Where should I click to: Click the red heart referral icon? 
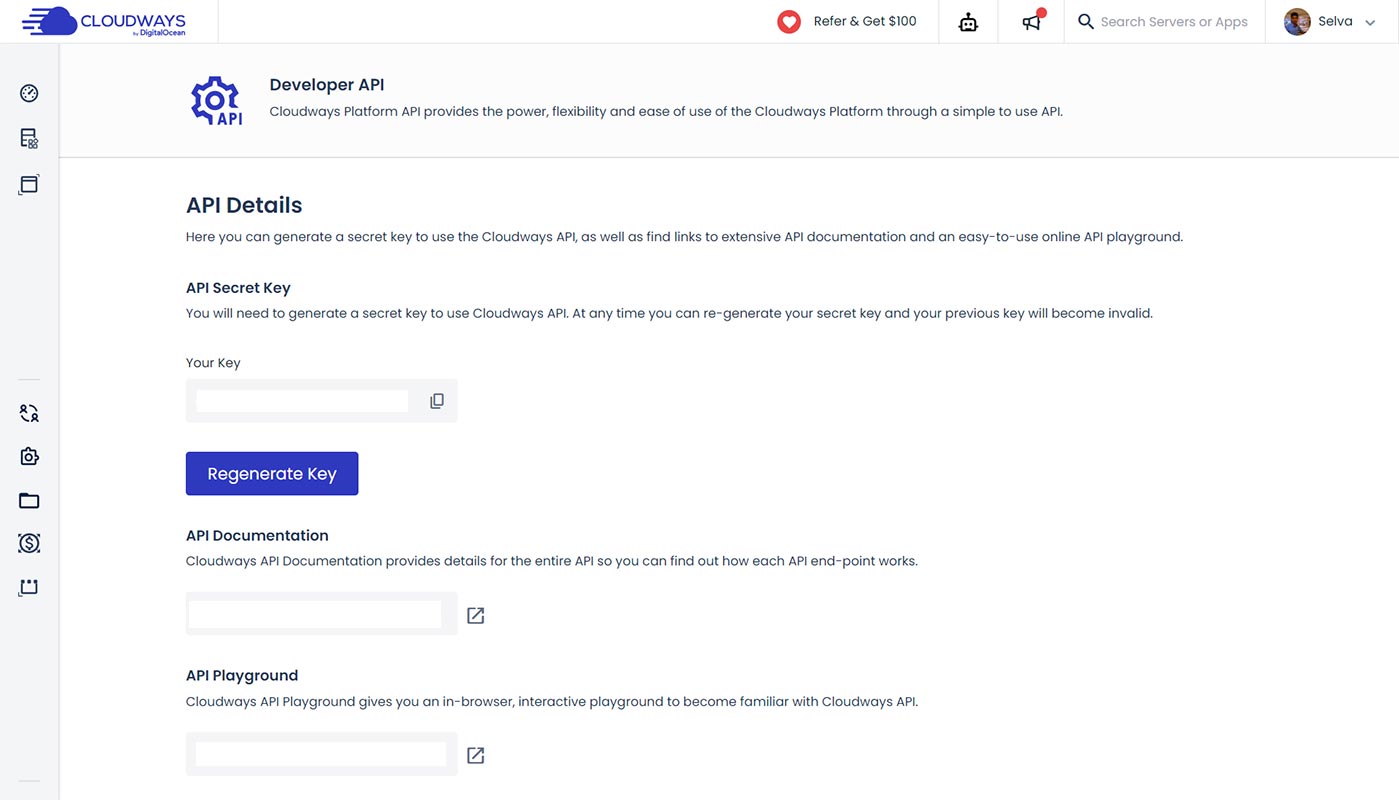(x=789, y=22)
